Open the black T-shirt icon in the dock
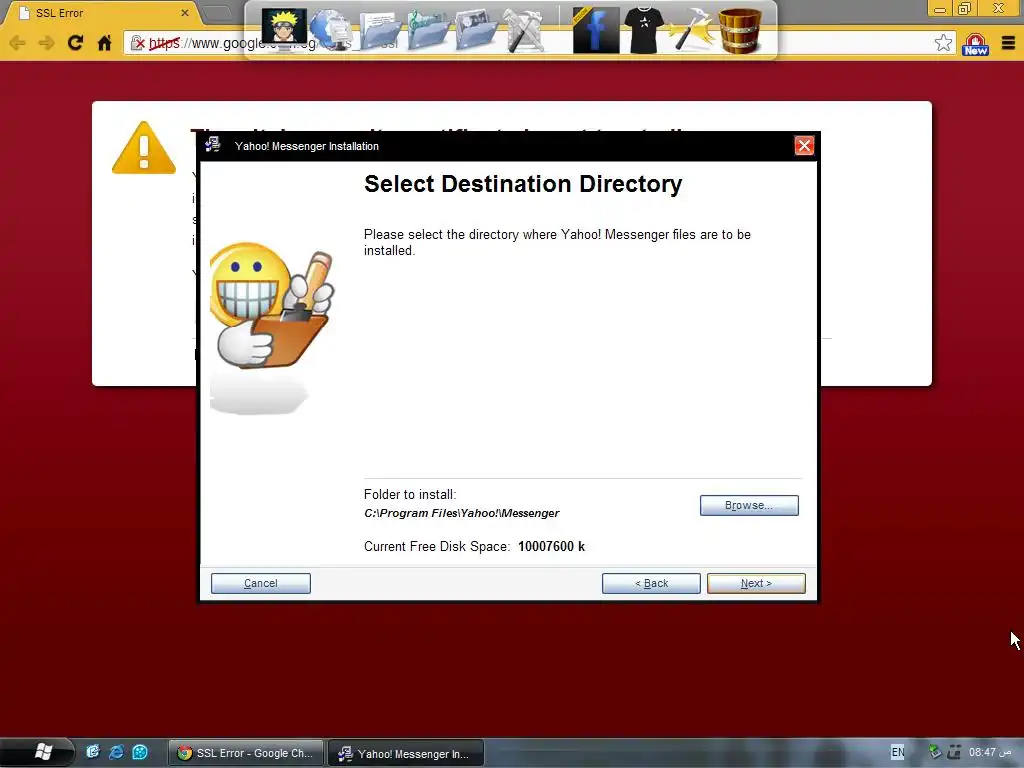Image resolution: width=1024 pixels, height=768 pixels. coord(644,30)
